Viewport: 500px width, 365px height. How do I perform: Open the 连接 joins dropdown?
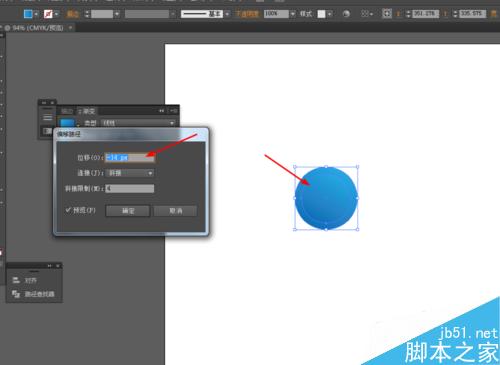130,173
